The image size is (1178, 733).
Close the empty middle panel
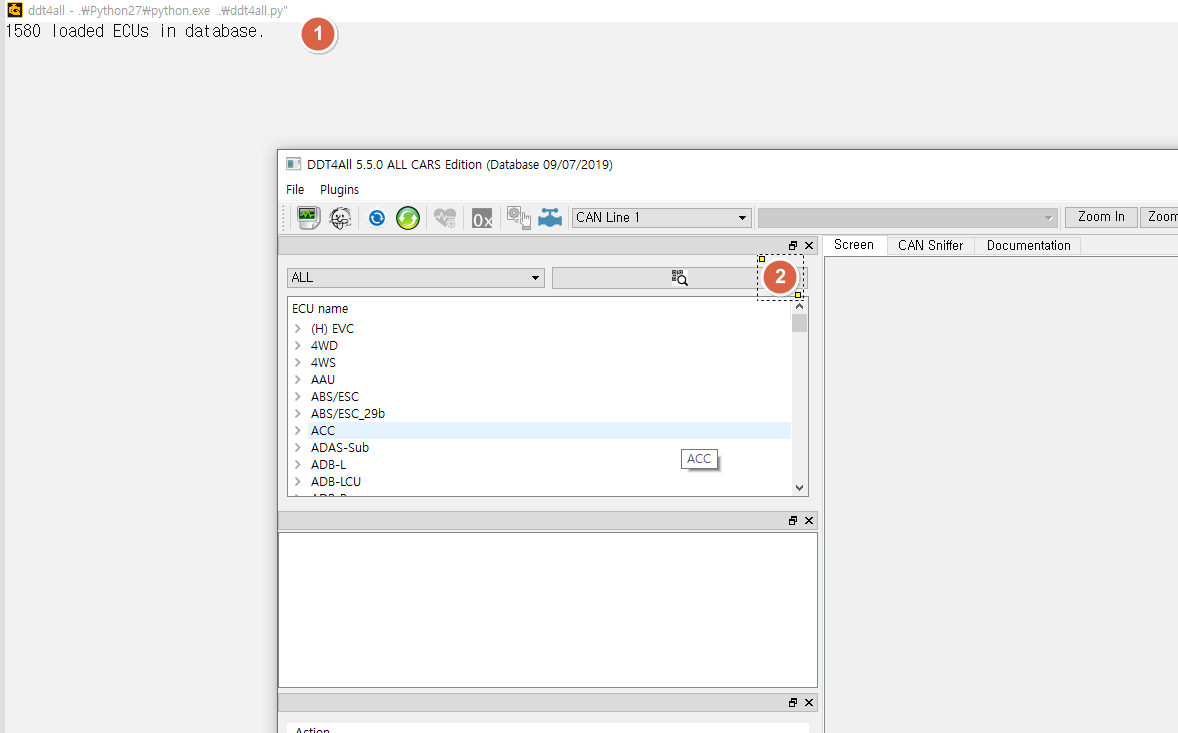point(809,520)
